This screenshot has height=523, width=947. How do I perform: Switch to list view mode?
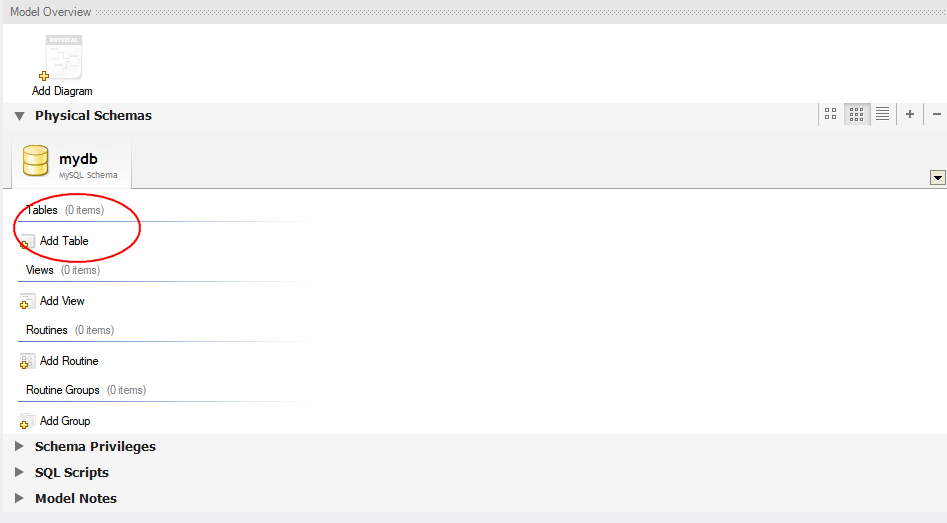(882, 114)
